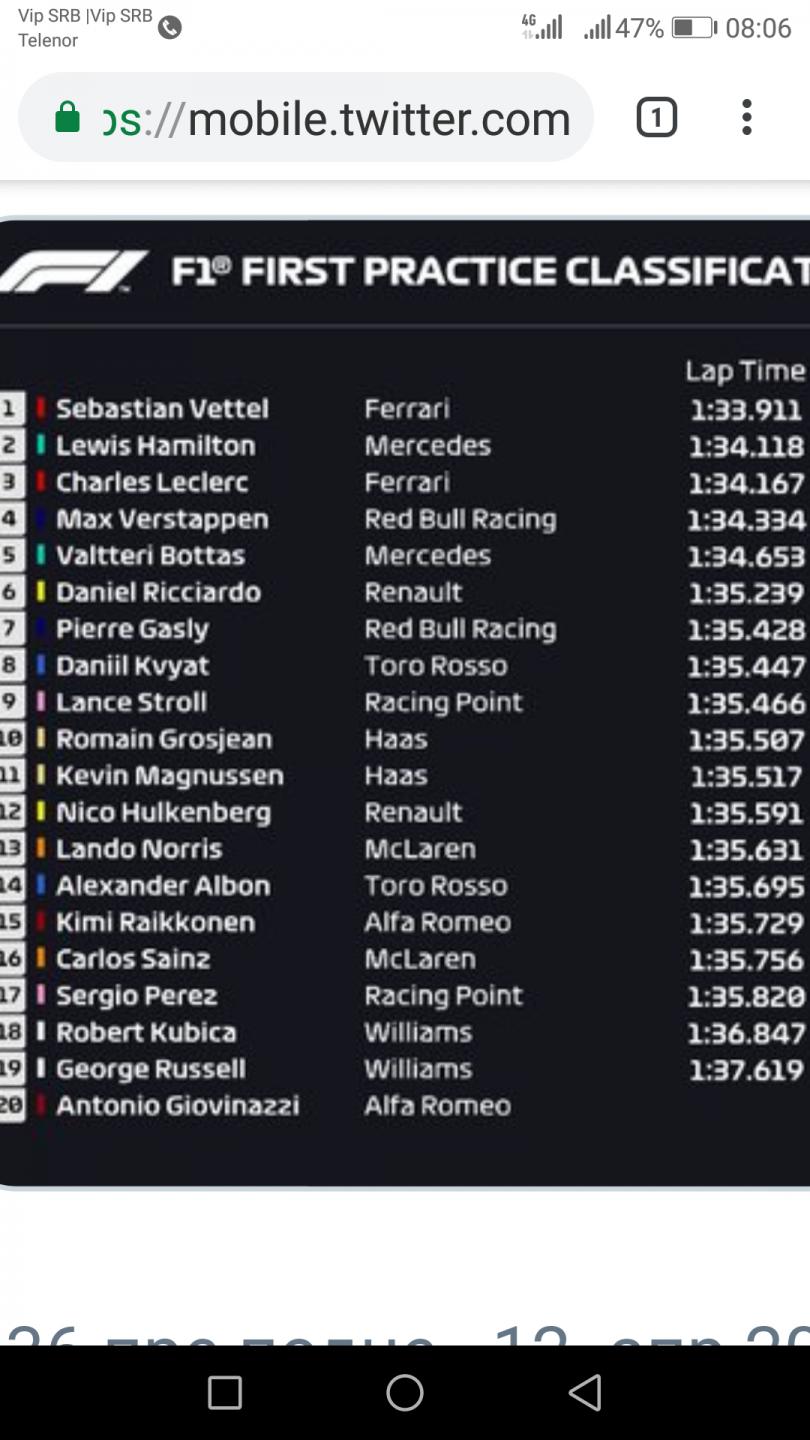Tap Lewis Hamilton's lap time 1:34.118

point(746,446)
